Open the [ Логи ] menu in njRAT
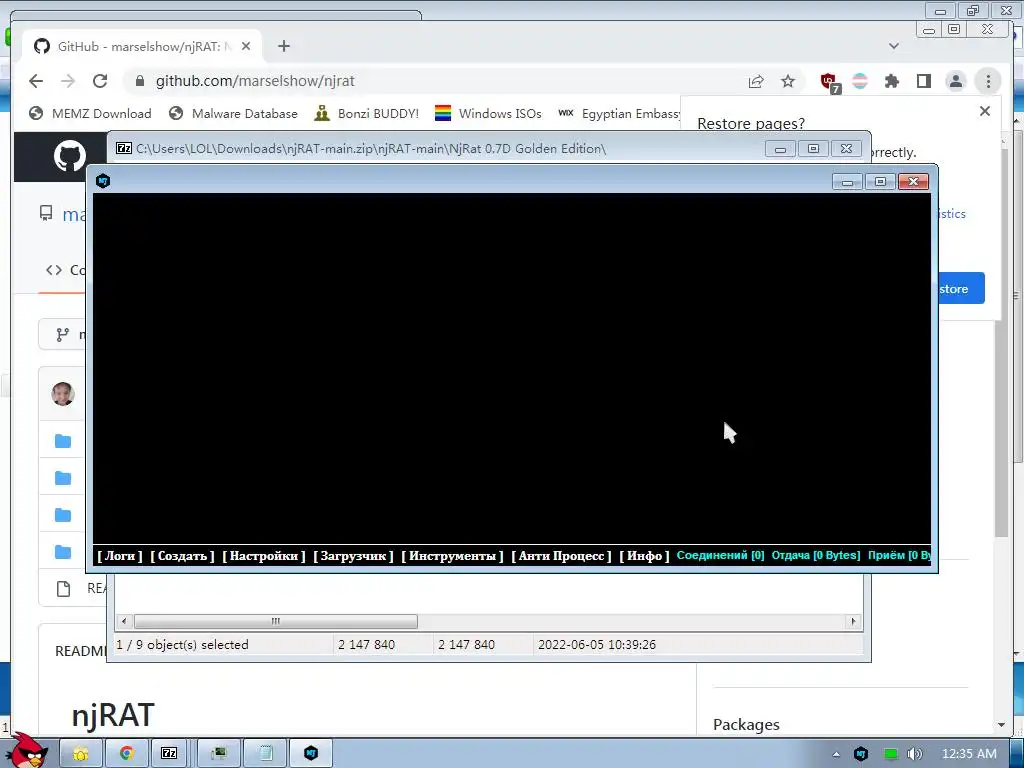 tap(120, 556)
